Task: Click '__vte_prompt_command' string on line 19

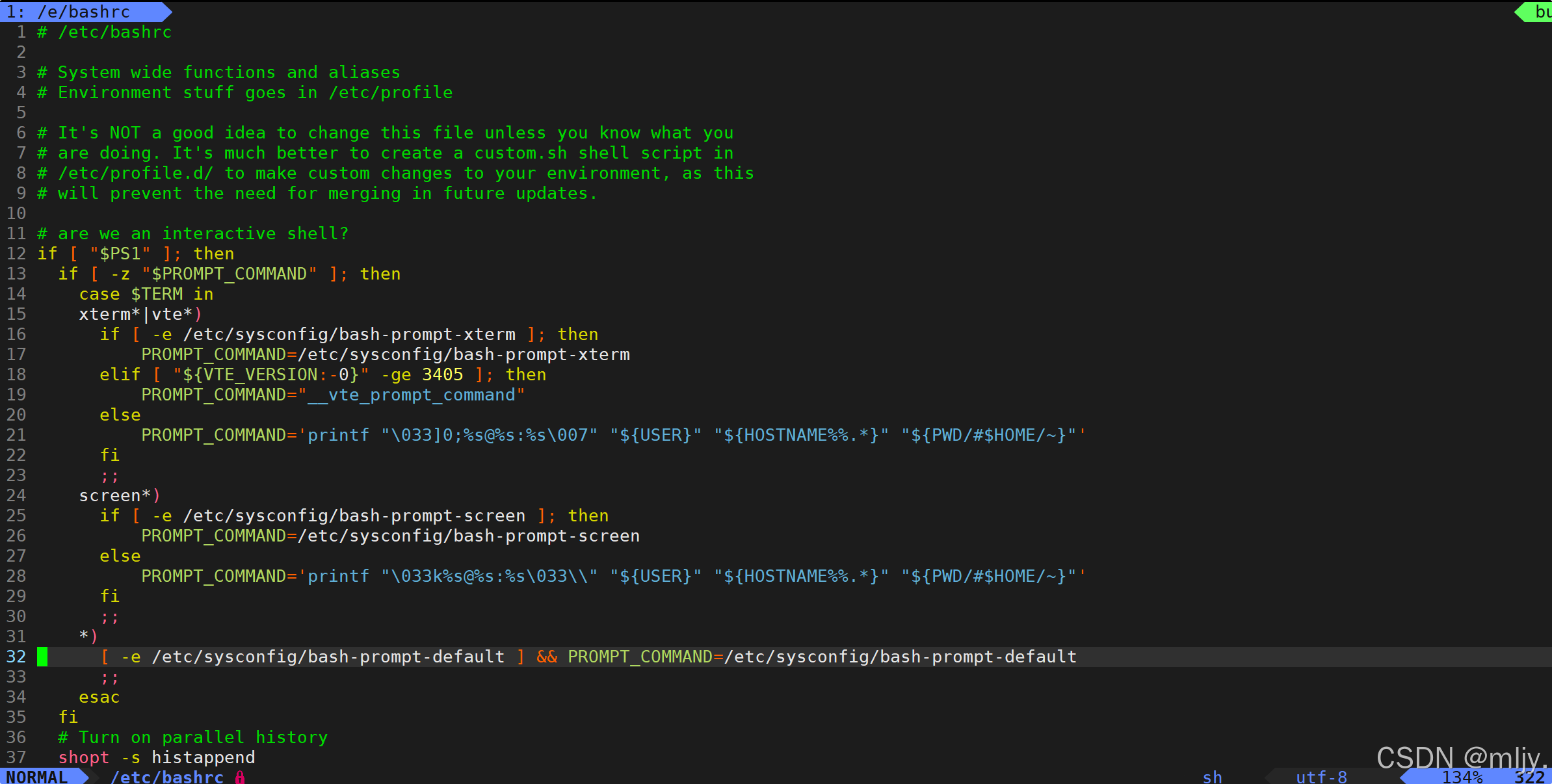Action: (412, 395)
